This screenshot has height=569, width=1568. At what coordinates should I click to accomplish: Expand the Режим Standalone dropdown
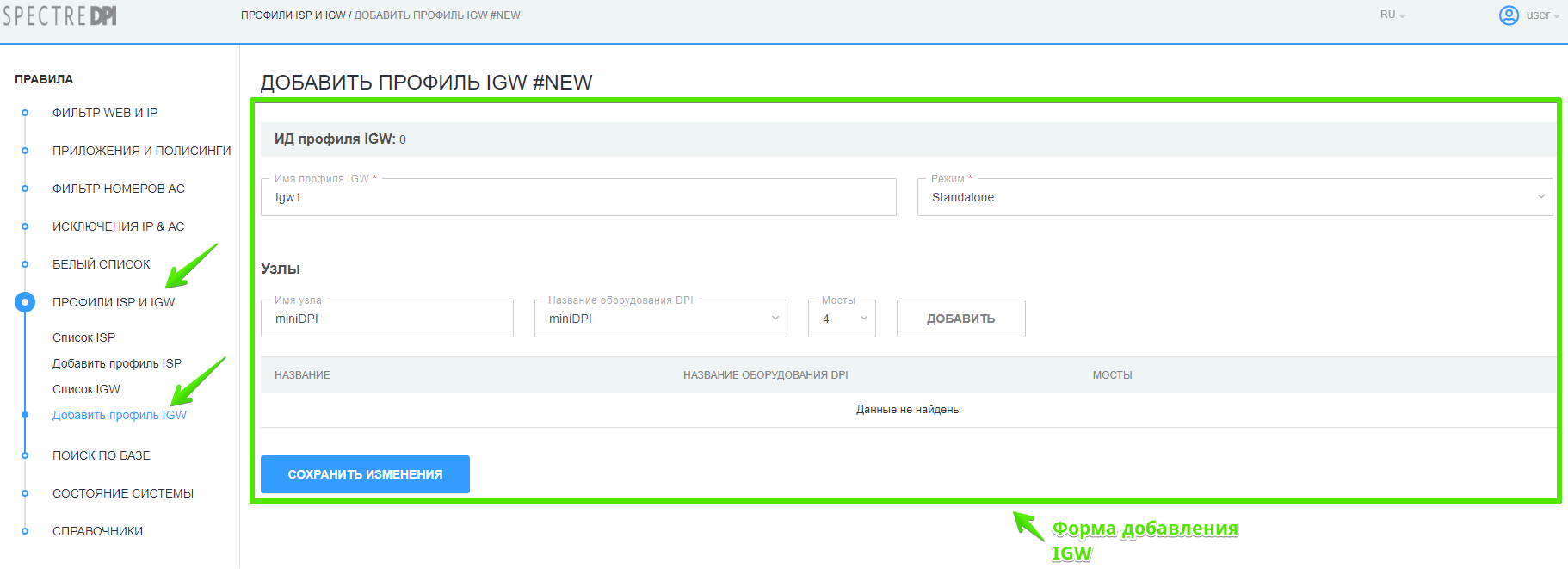coord(1234,197)
